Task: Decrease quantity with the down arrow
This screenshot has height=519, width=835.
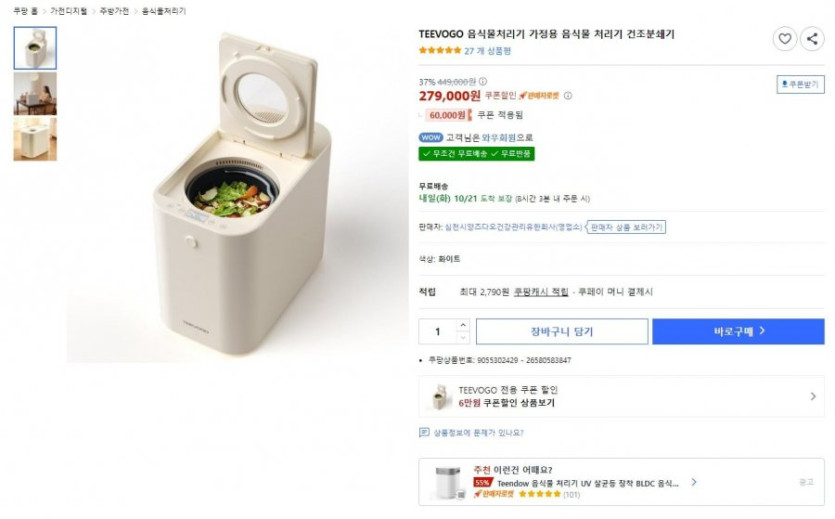Action: (462, 337)
